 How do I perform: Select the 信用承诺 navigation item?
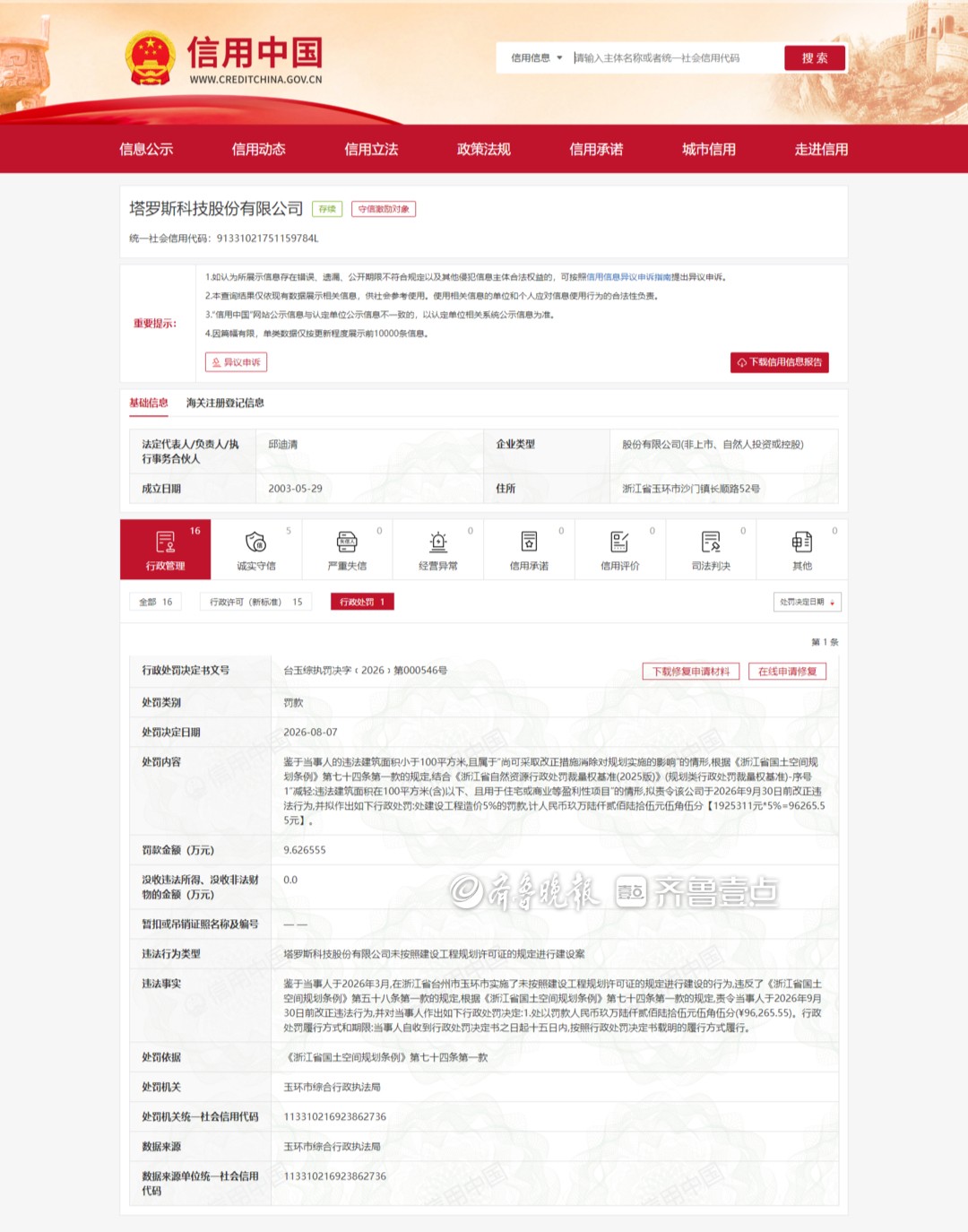[596, 149]
